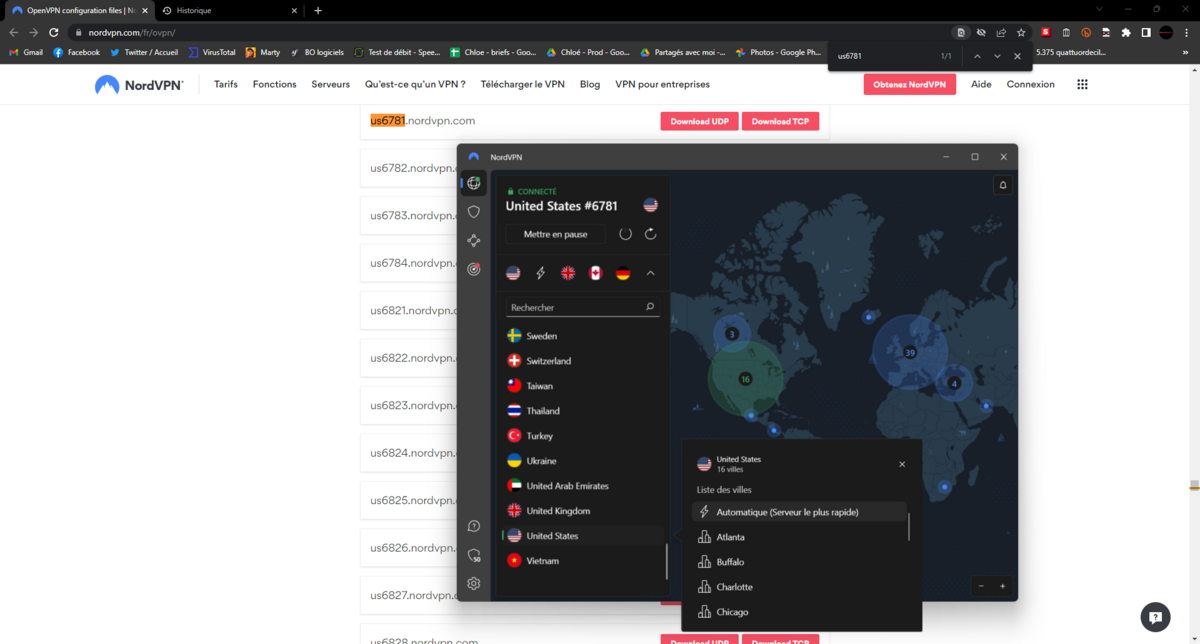Image resolution: width=1200 pixels, height=644 pixels.
Task: Choose Chicago in the city list
Action: pyautogui.click(x=799, y=612)
